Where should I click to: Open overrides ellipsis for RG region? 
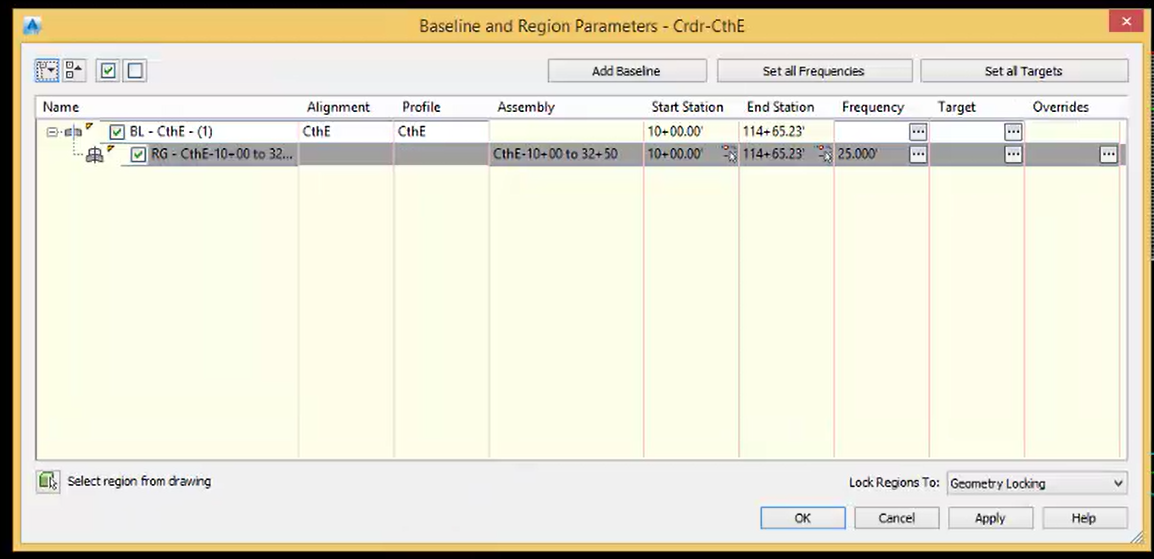[1108, 154]
